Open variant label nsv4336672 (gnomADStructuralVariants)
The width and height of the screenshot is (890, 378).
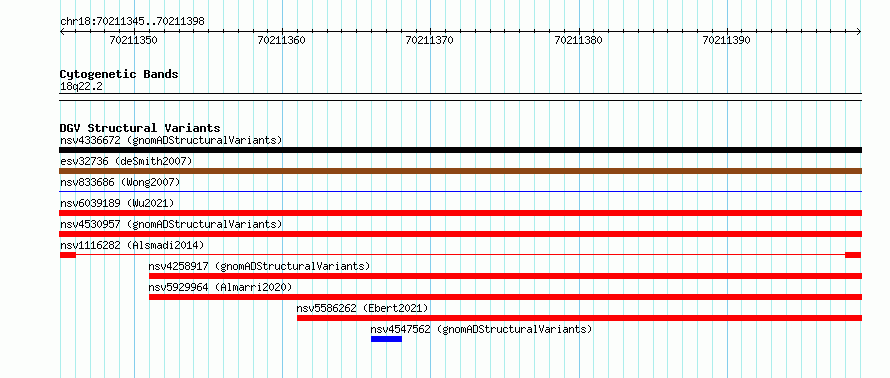coord(171,140)
